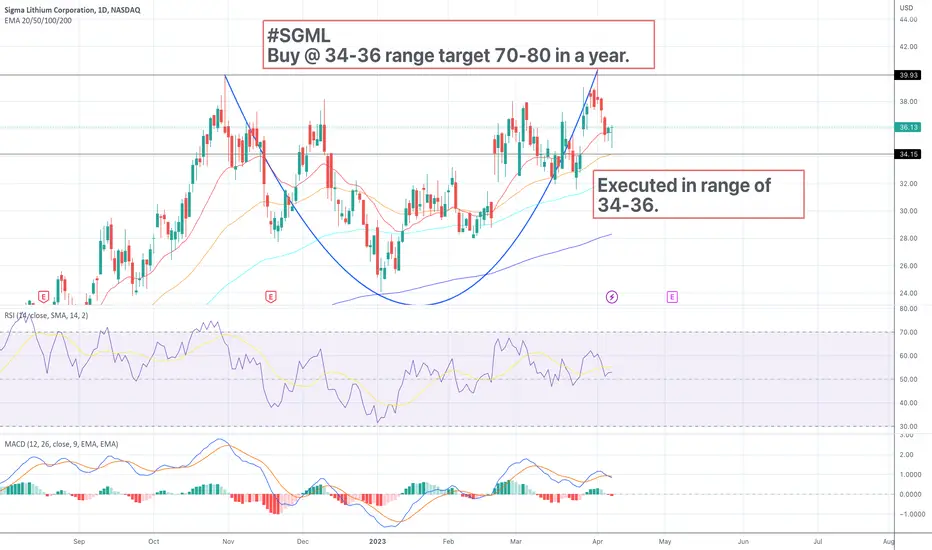
Task: Click the 24.00 price axis value
Action: [x=908, y=293]
